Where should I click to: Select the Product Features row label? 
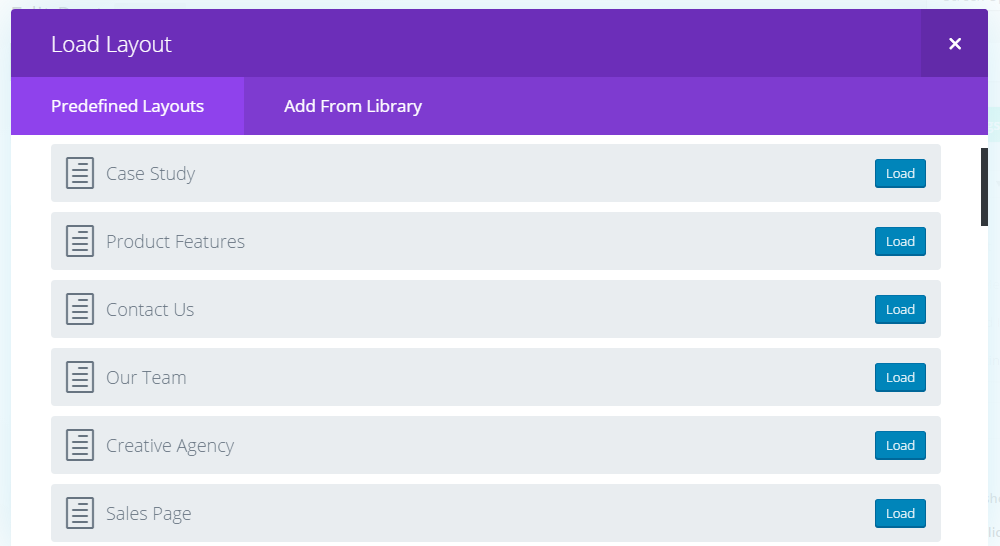point(175,242)
